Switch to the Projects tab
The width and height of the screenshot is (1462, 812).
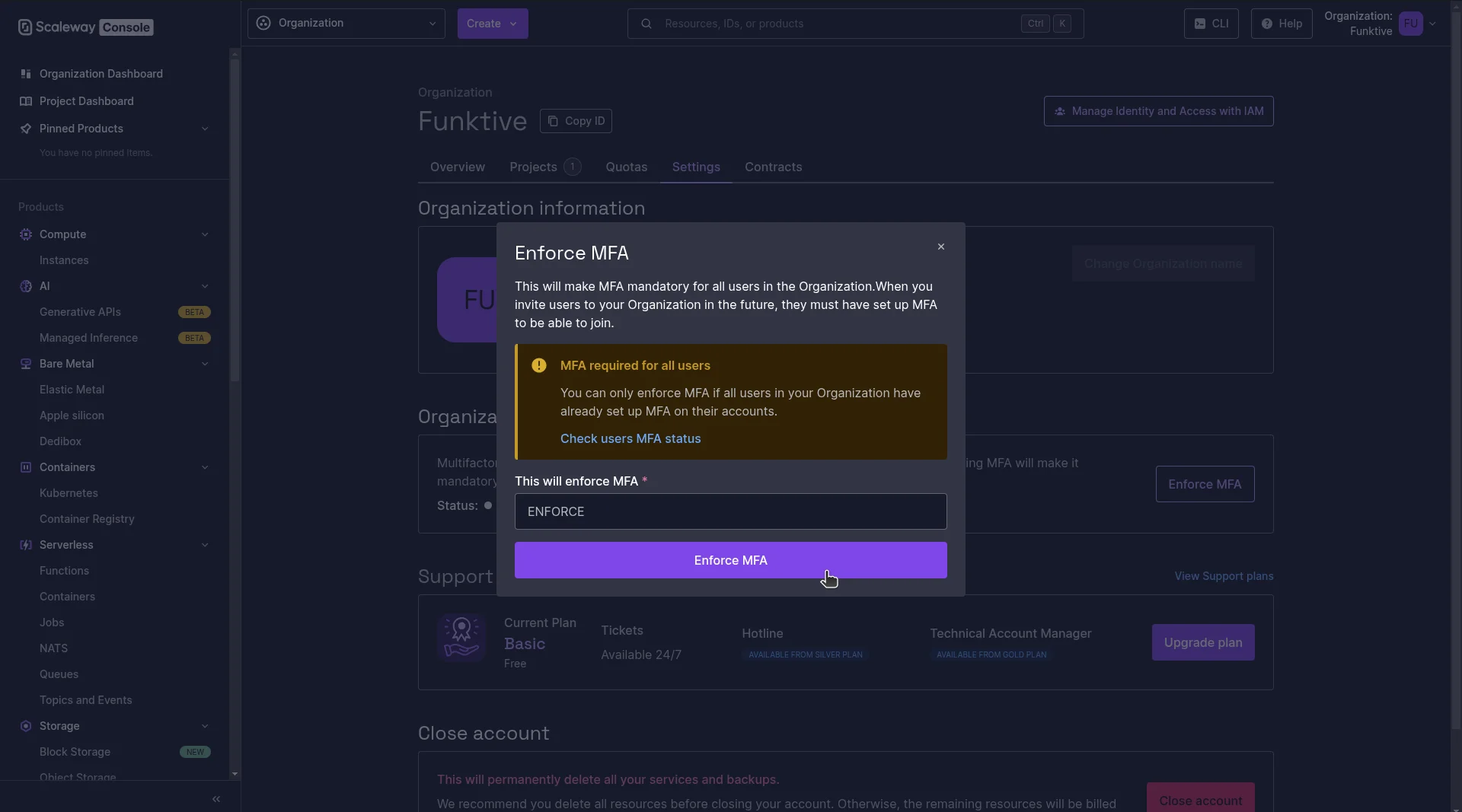click(545, 167)
